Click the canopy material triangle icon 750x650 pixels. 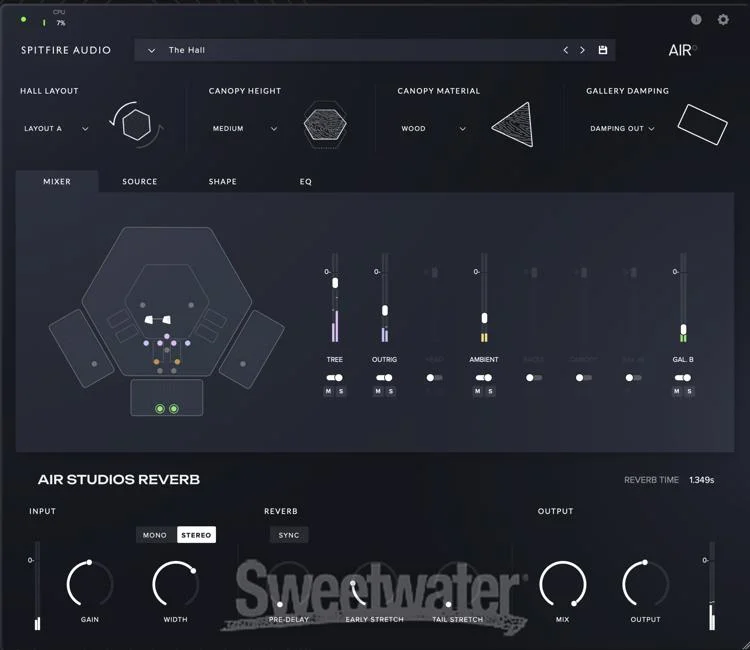click(x=511, y=125)
